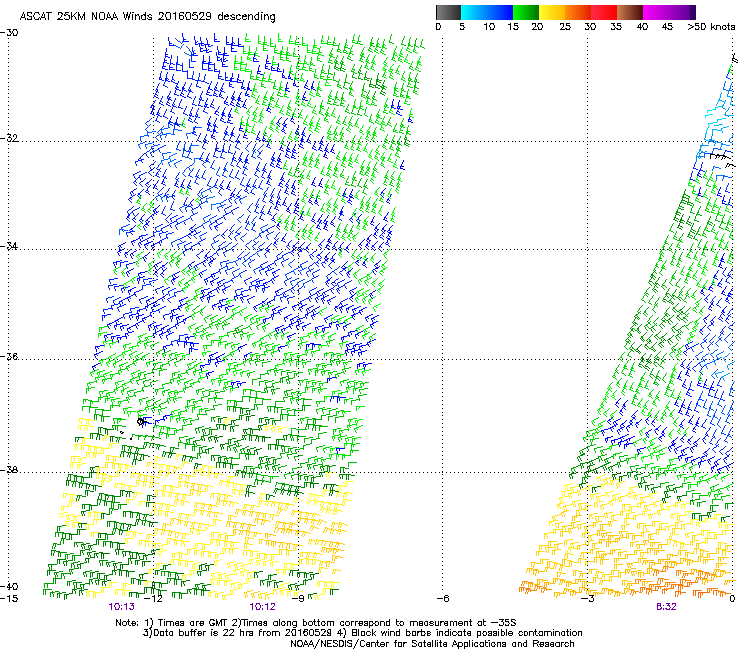Click the -38 latitude axis label
The height and width of the screenshot is (650, 740).
9,470
